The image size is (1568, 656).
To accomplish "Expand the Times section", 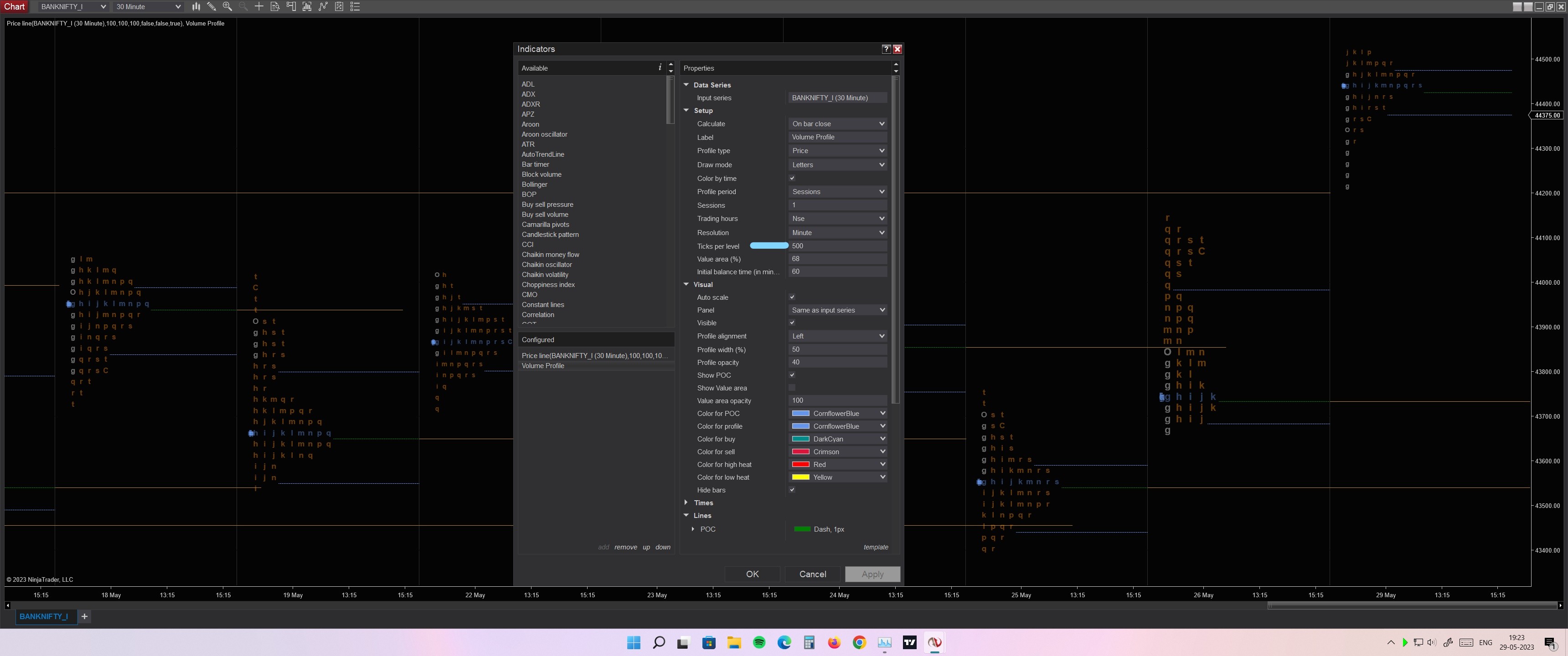I will pos(686,502).
